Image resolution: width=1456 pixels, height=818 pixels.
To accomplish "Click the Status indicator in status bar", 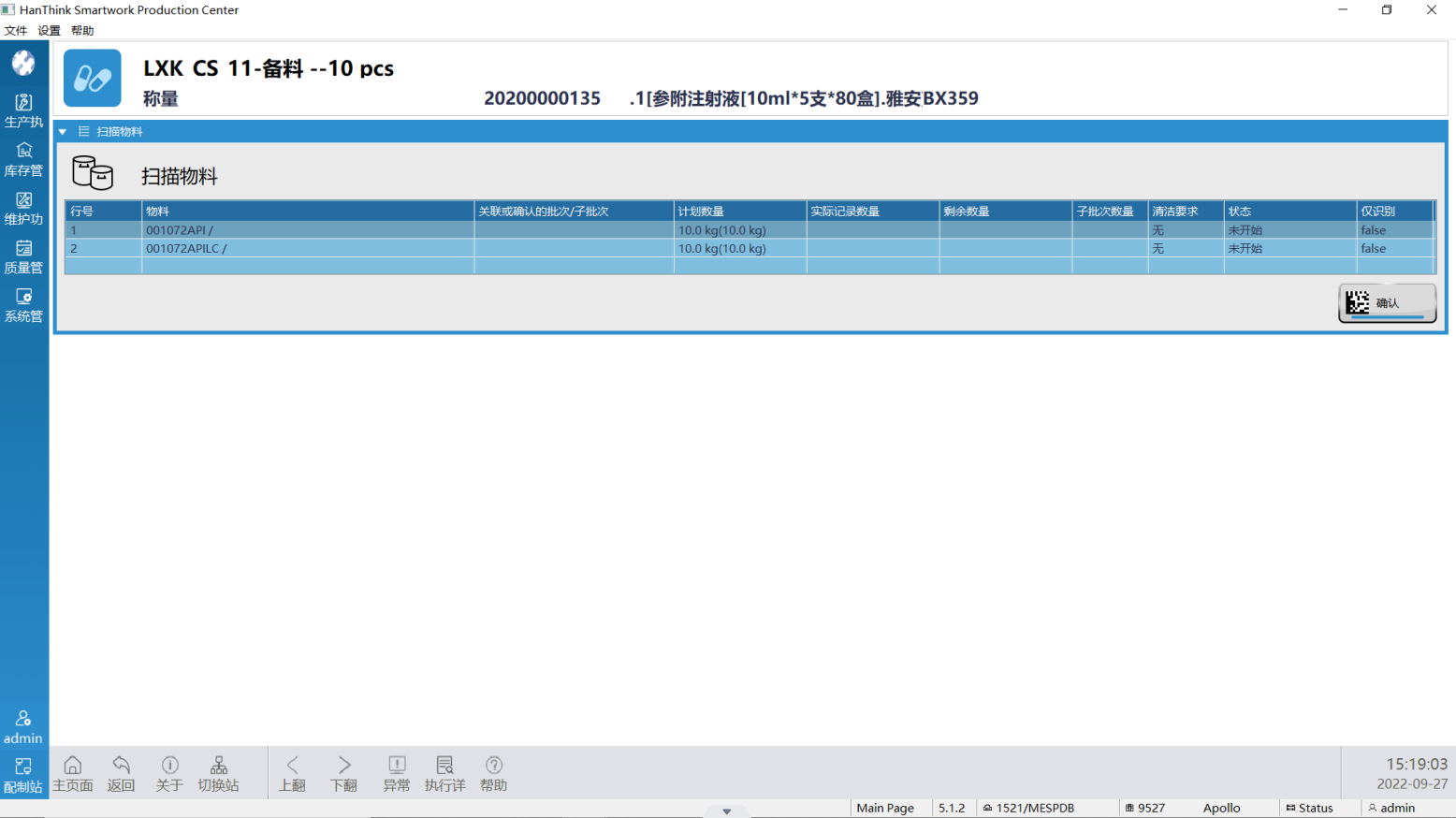I will point(1309,808).
